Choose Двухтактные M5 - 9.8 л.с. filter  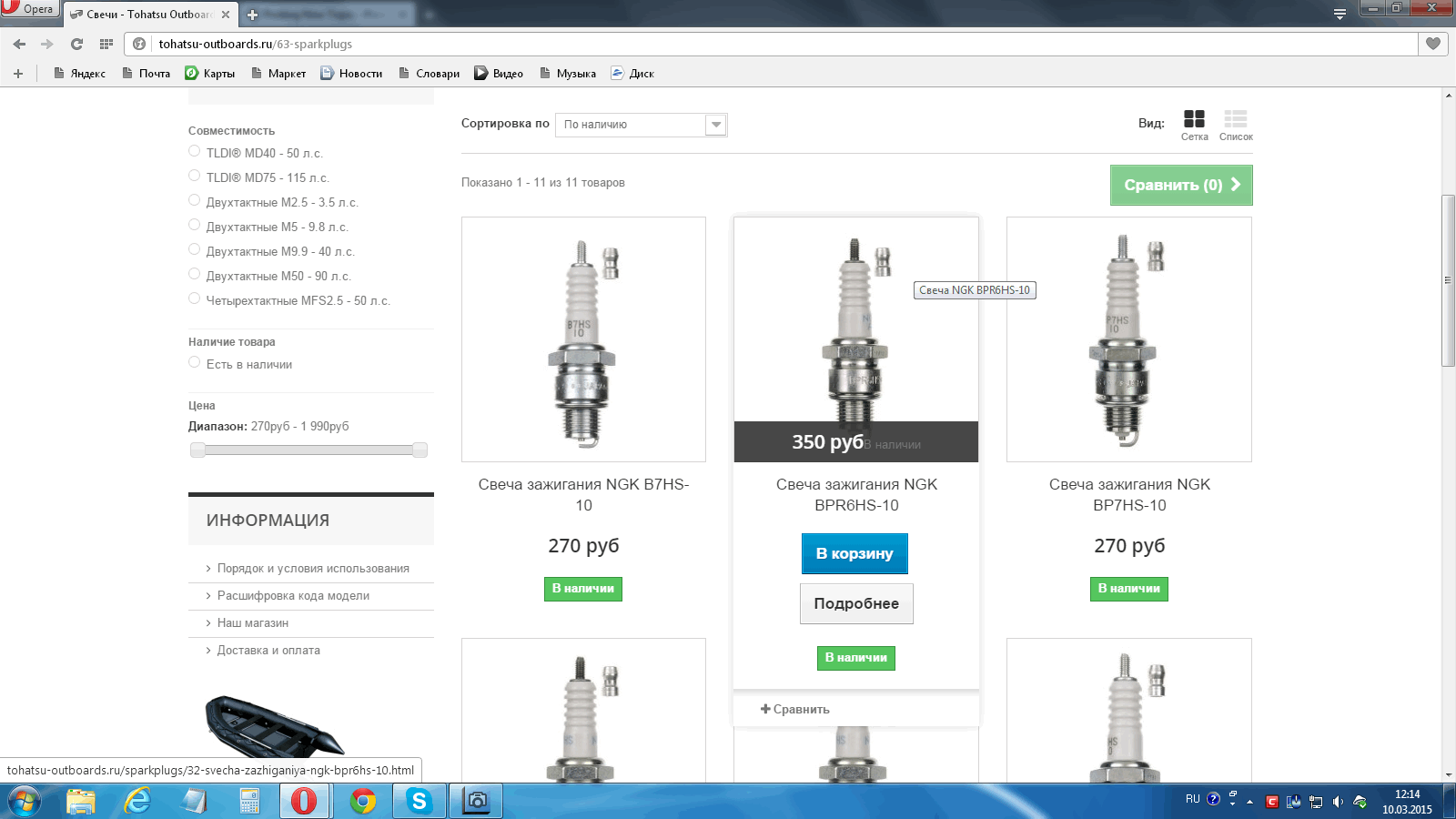[x=194, y=225]
